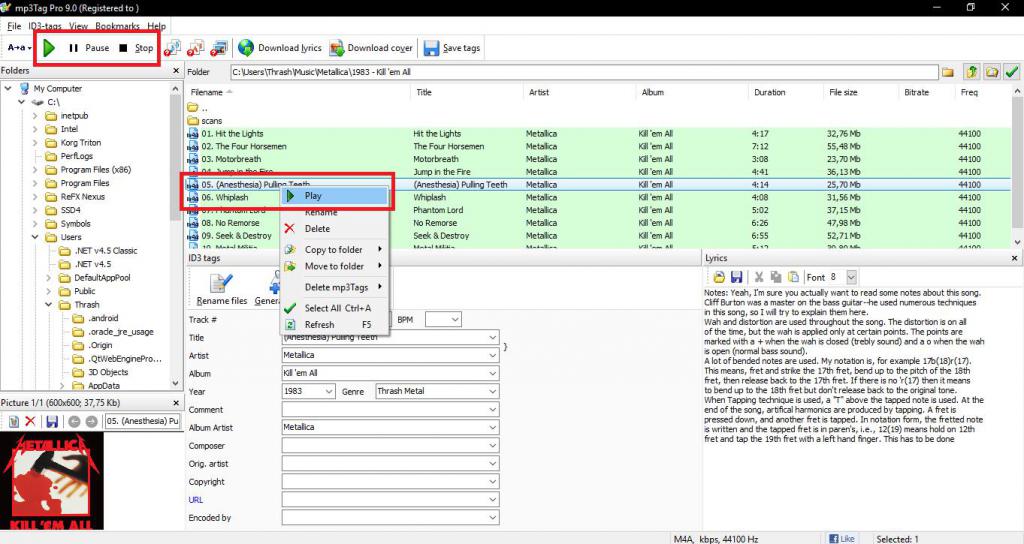Save lyrics with the Lyrics panel floppy icon

tap(737, 277)
